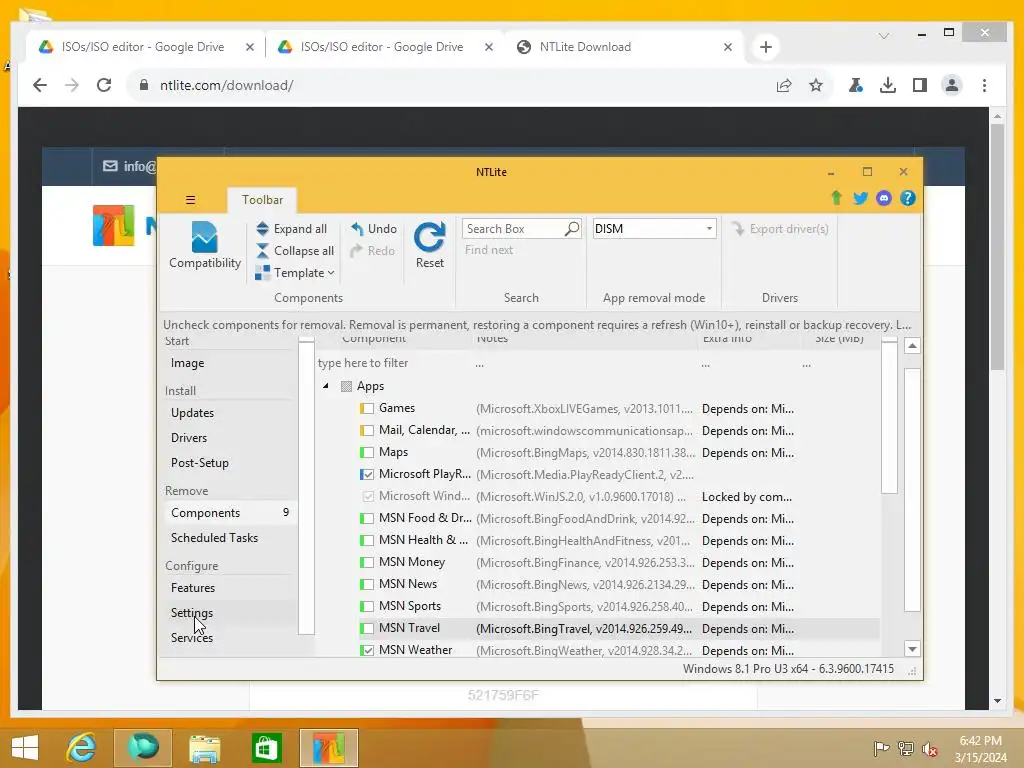Image resolution: width=1024 pixels, height=768 pixels.
Task: Toggle the Apps group checkbox
Action: click(x=347, y=386)
